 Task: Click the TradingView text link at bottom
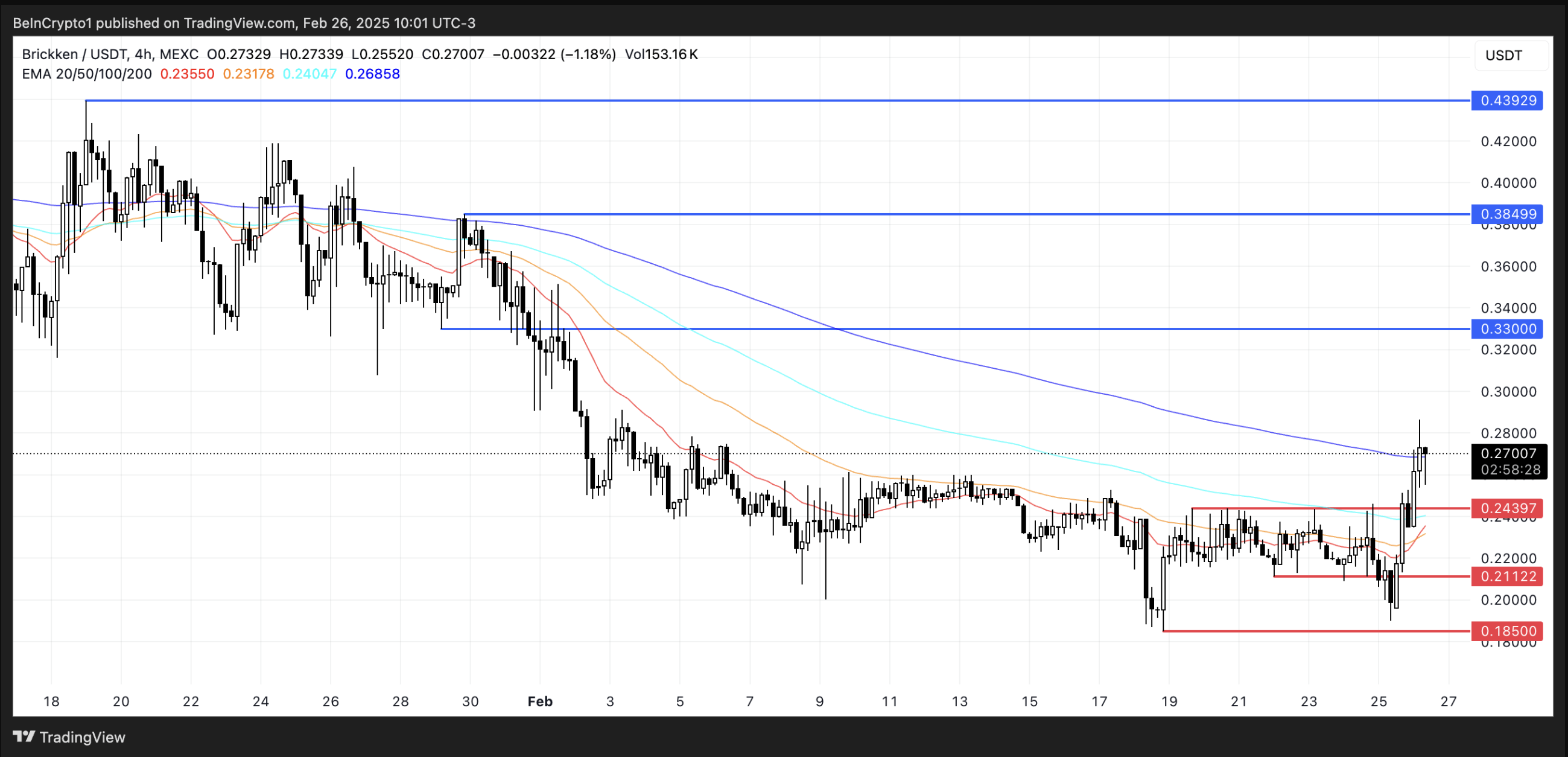tap(82, 738)
